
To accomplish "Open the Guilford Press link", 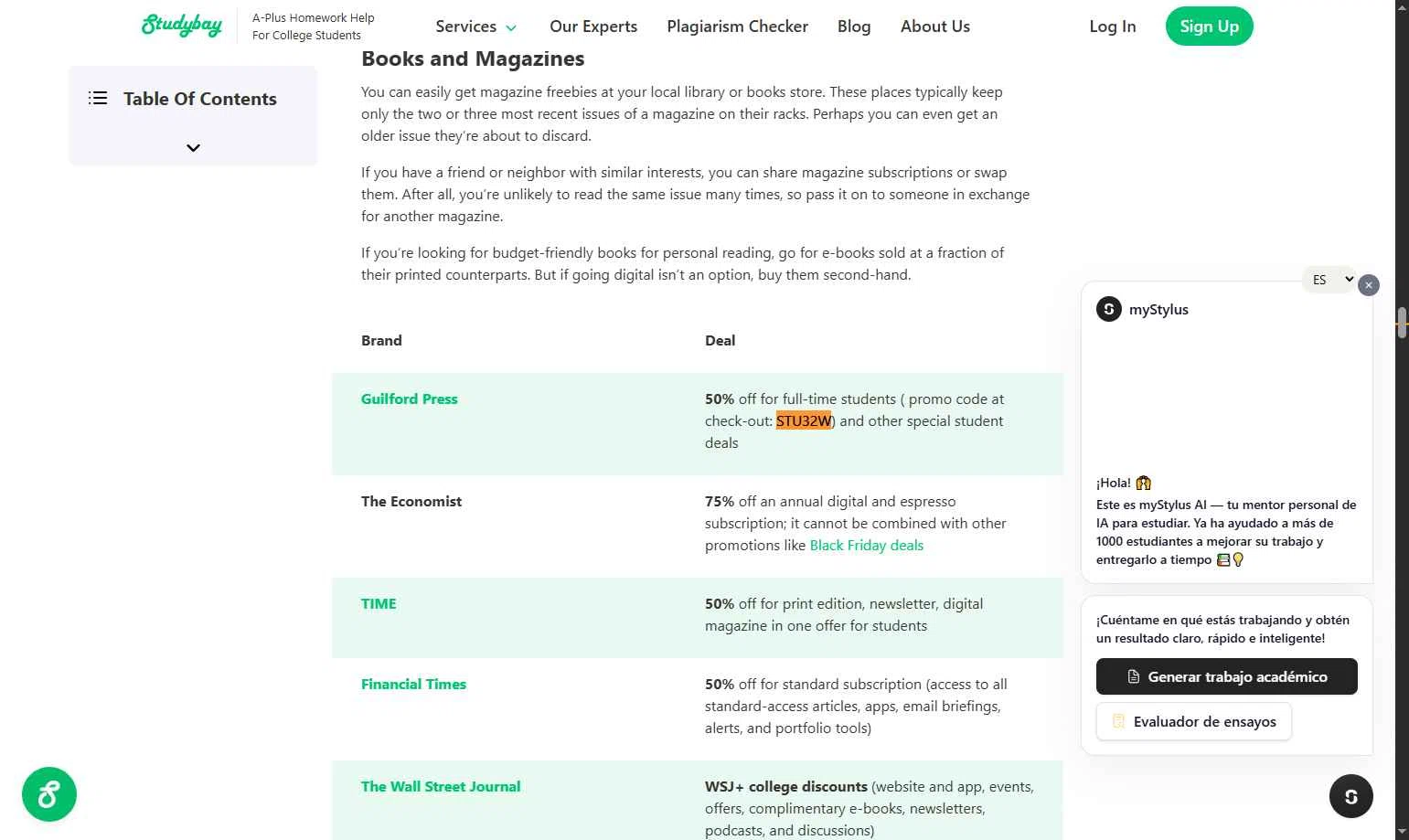I will click(x=410, y=399).
